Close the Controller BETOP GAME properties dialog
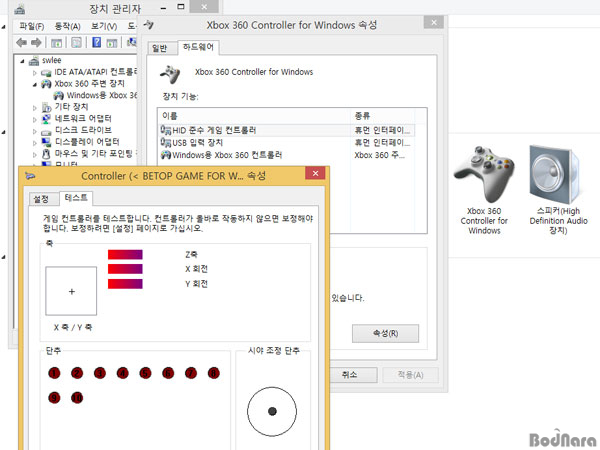 [315, 173]
